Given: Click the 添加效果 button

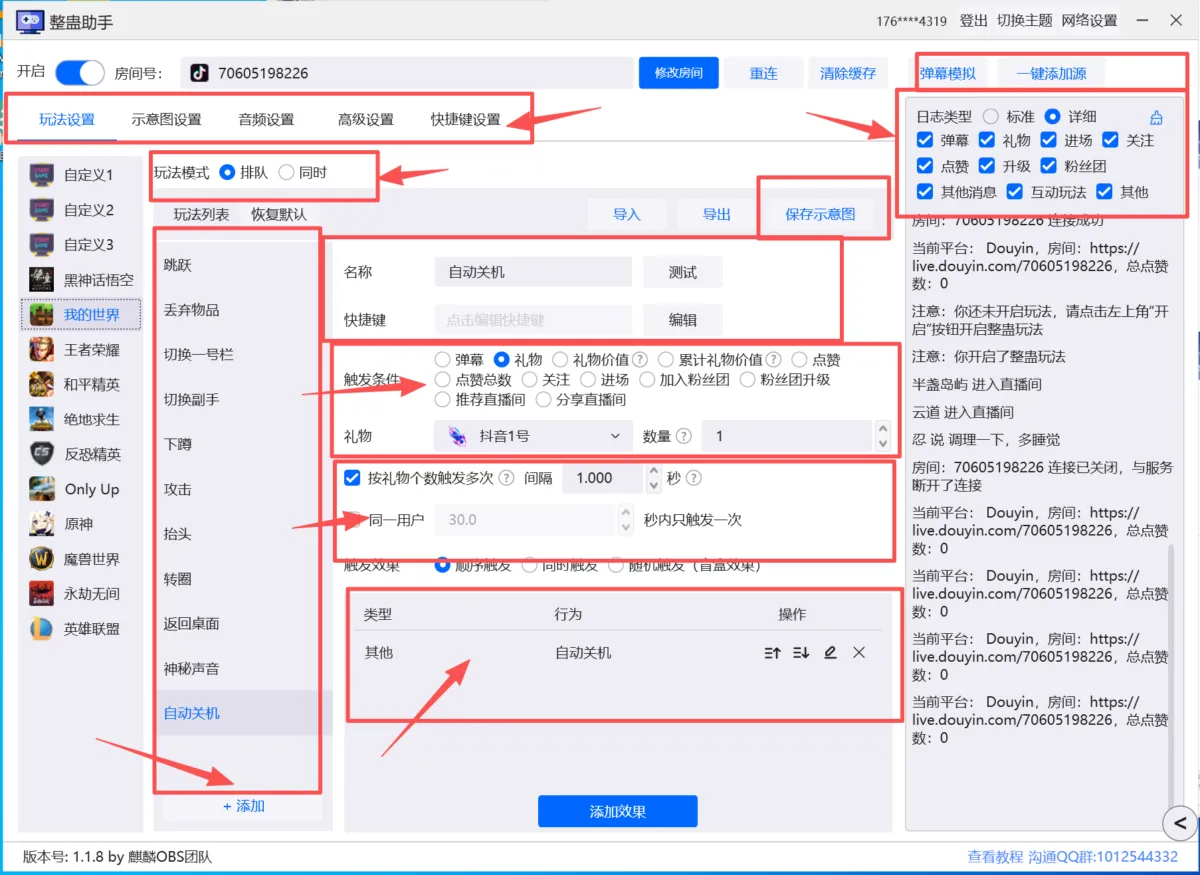Looking at the screenshot, I should coord(617,811).
